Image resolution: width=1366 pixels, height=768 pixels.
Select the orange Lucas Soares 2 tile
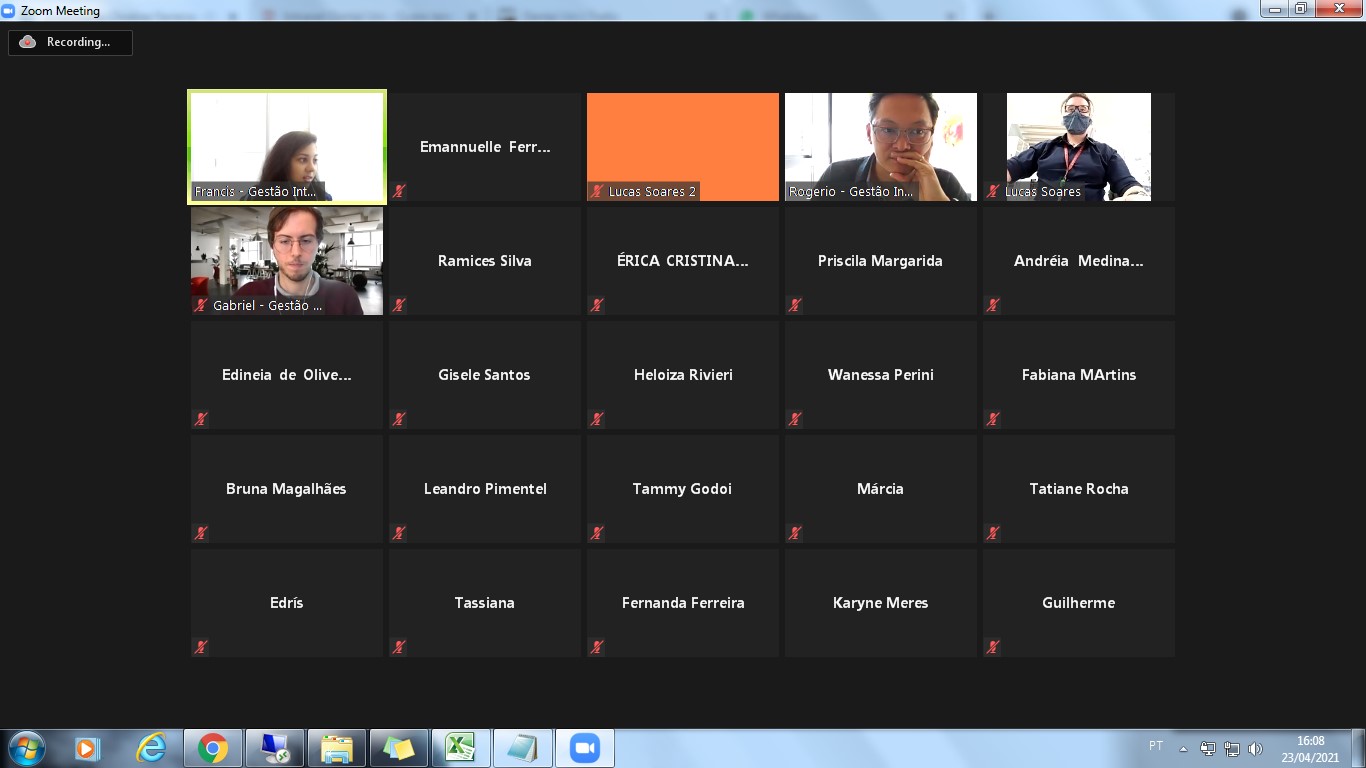click(683, 147)
